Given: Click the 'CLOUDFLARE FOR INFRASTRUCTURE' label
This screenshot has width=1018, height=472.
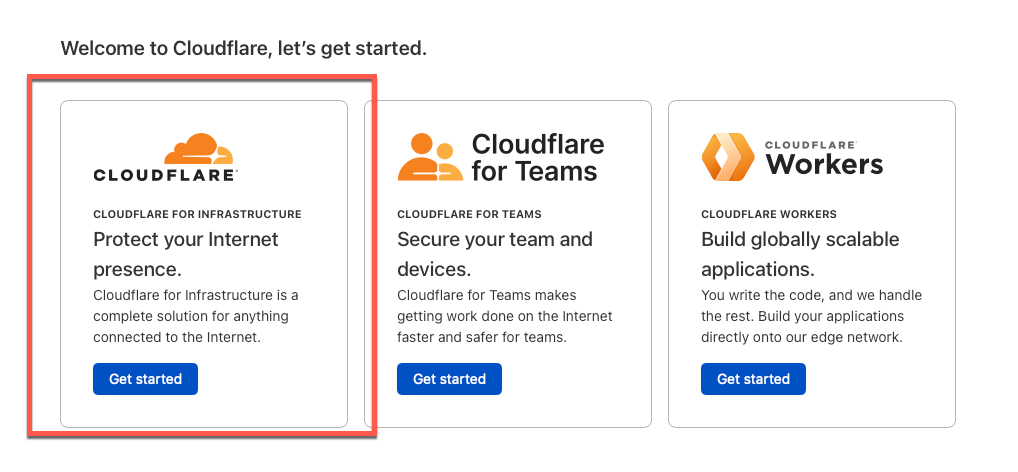Looking at the screenshot, I should click(x=197, y=214).
